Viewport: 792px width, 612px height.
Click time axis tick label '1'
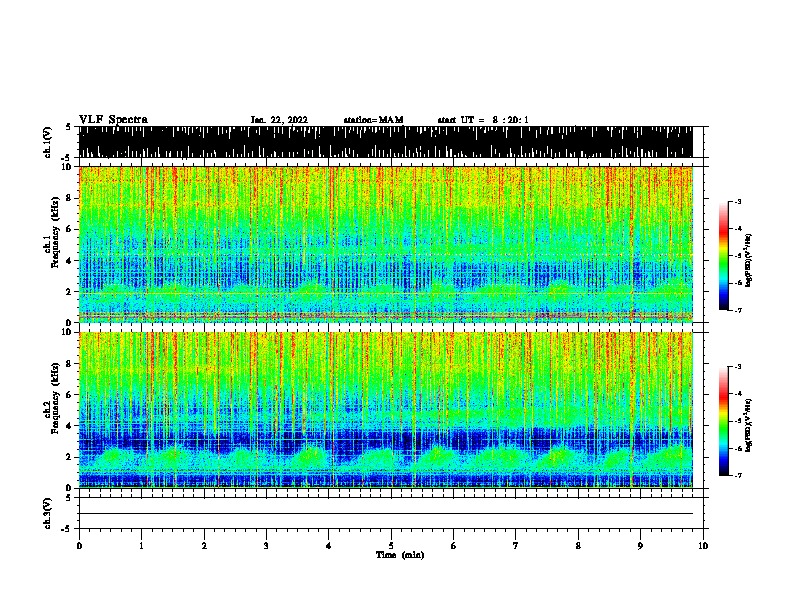(x=141, y=545)
